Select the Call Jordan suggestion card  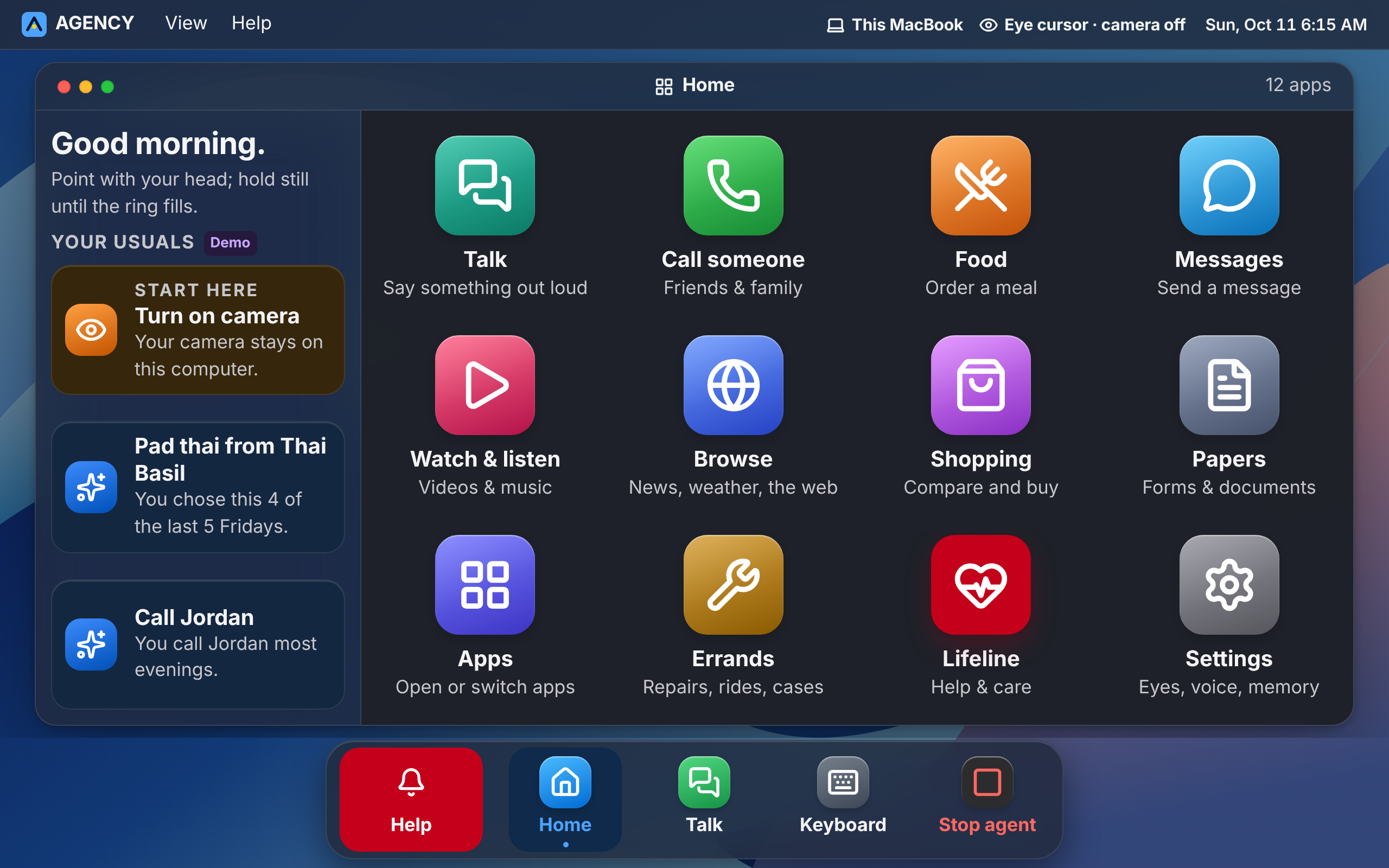[x=198, y=644]
